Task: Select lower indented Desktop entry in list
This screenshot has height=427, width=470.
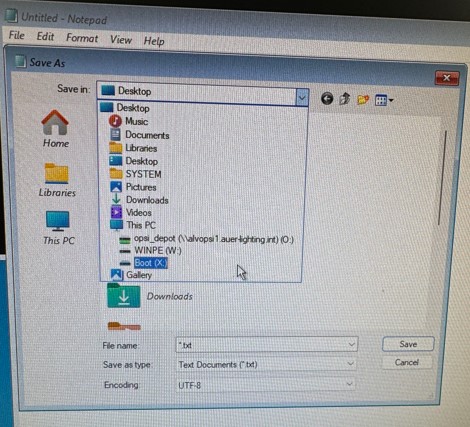Action: 203,161
